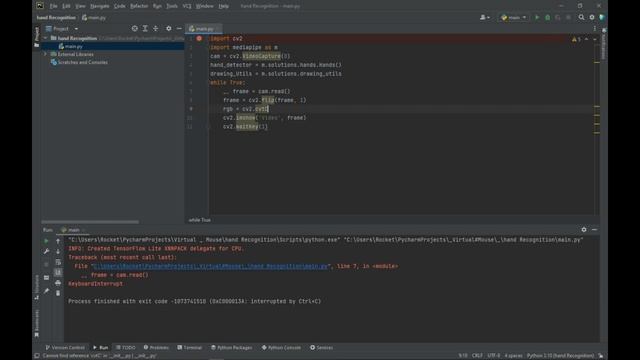This screenshot has height=360, width=640.
Task: Print the Run console output
Action: pos(58,283)
